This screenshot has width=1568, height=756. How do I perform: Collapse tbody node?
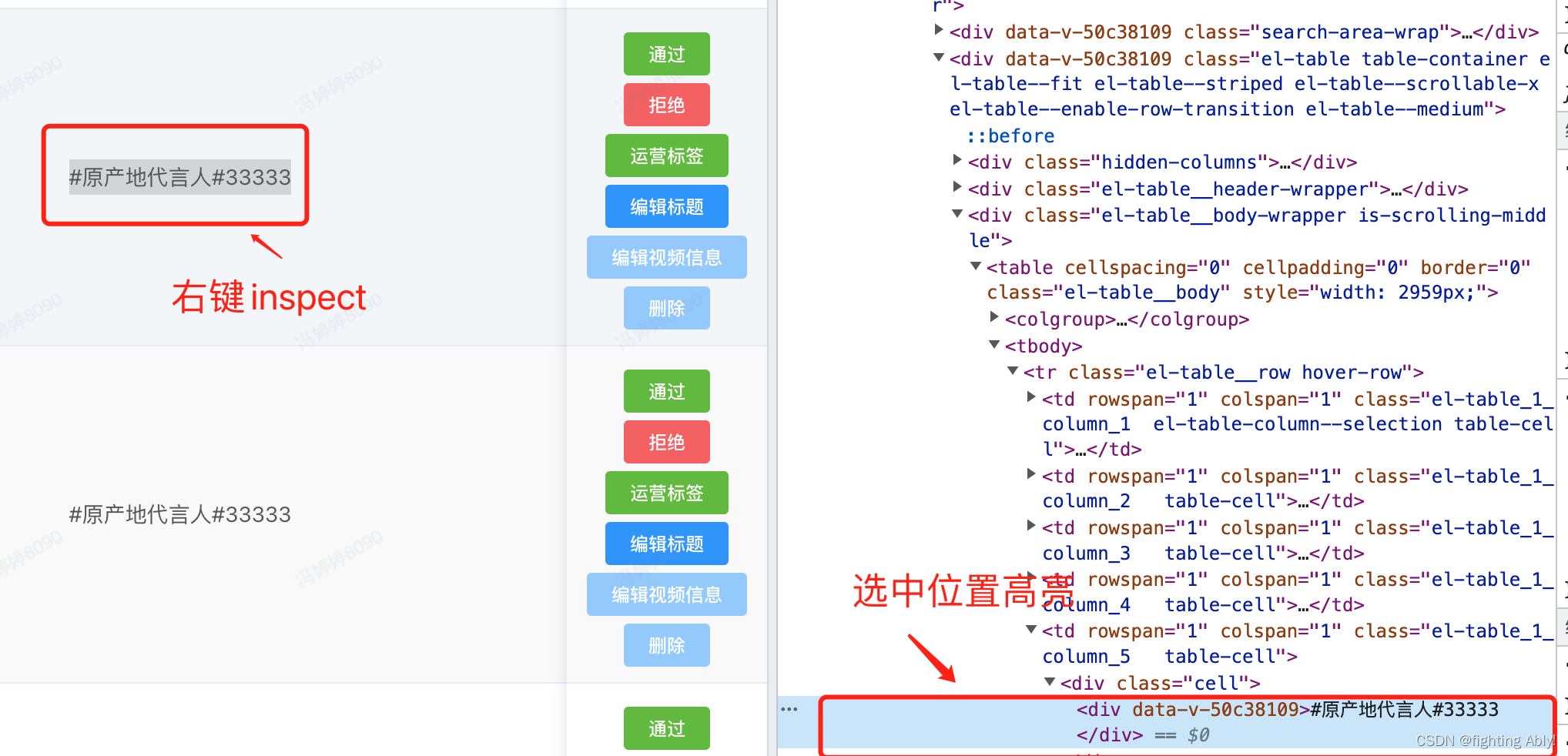(x=994, y=344)
